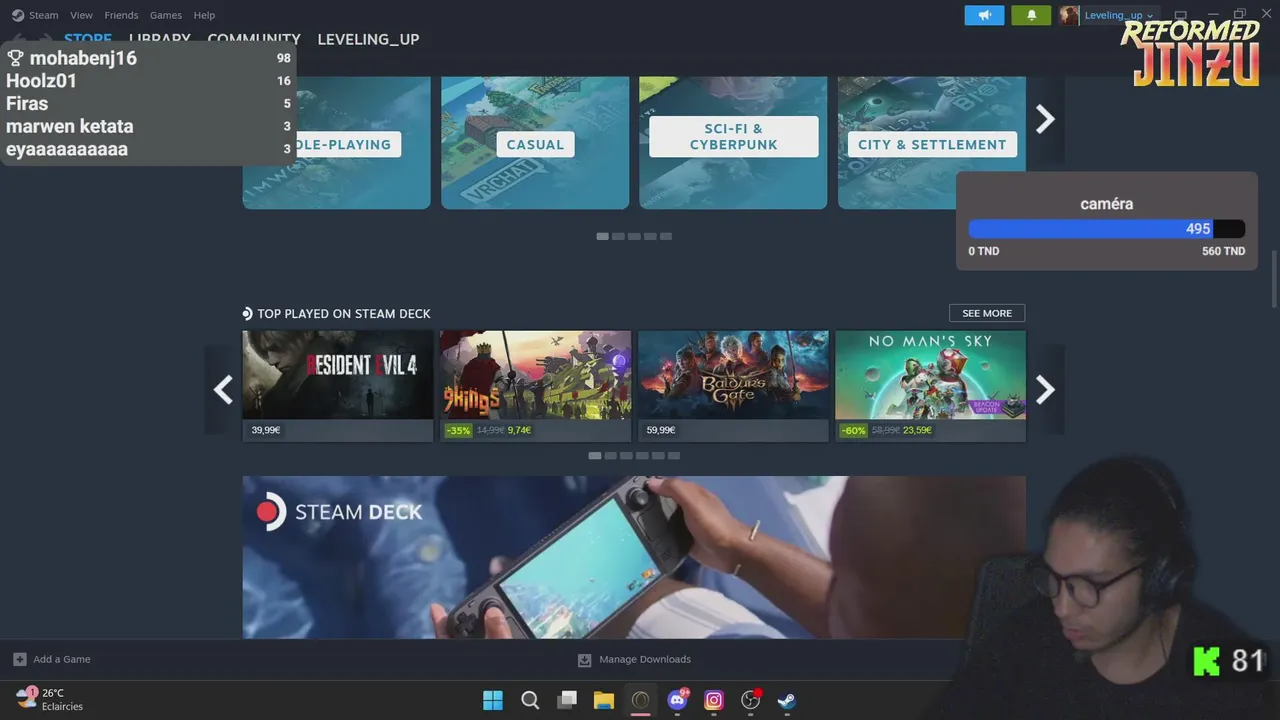1280x720 pixels.
Task: Click the Steam Deck logo icon
Action: click(270, 512)
